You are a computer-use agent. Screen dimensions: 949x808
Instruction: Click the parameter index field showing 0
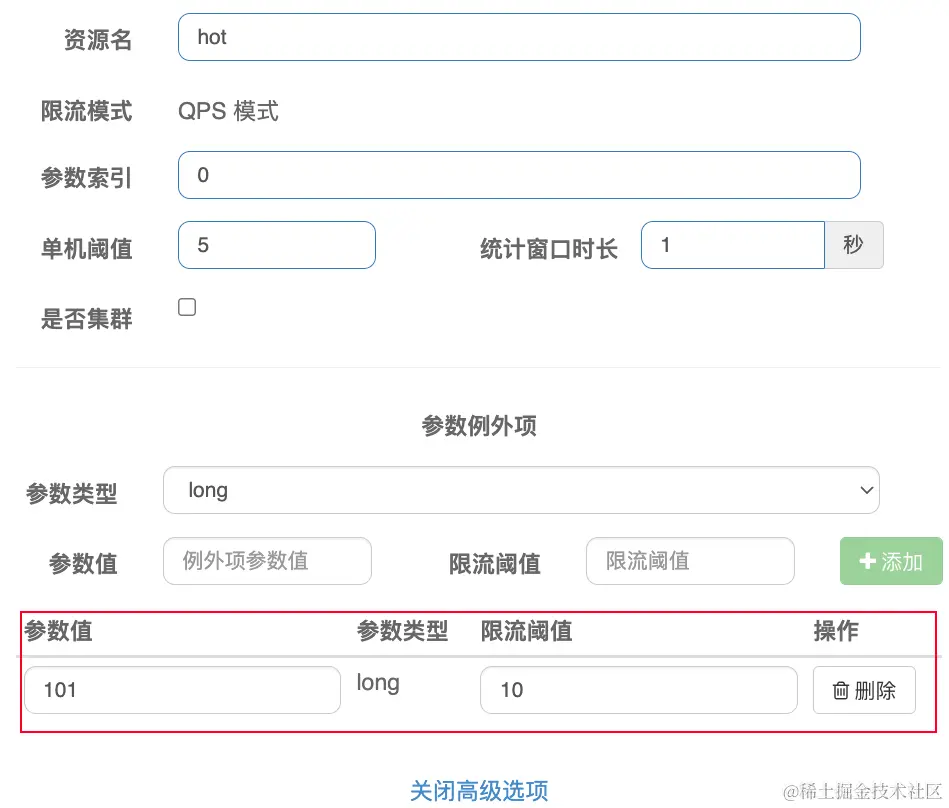pos(519,175)
